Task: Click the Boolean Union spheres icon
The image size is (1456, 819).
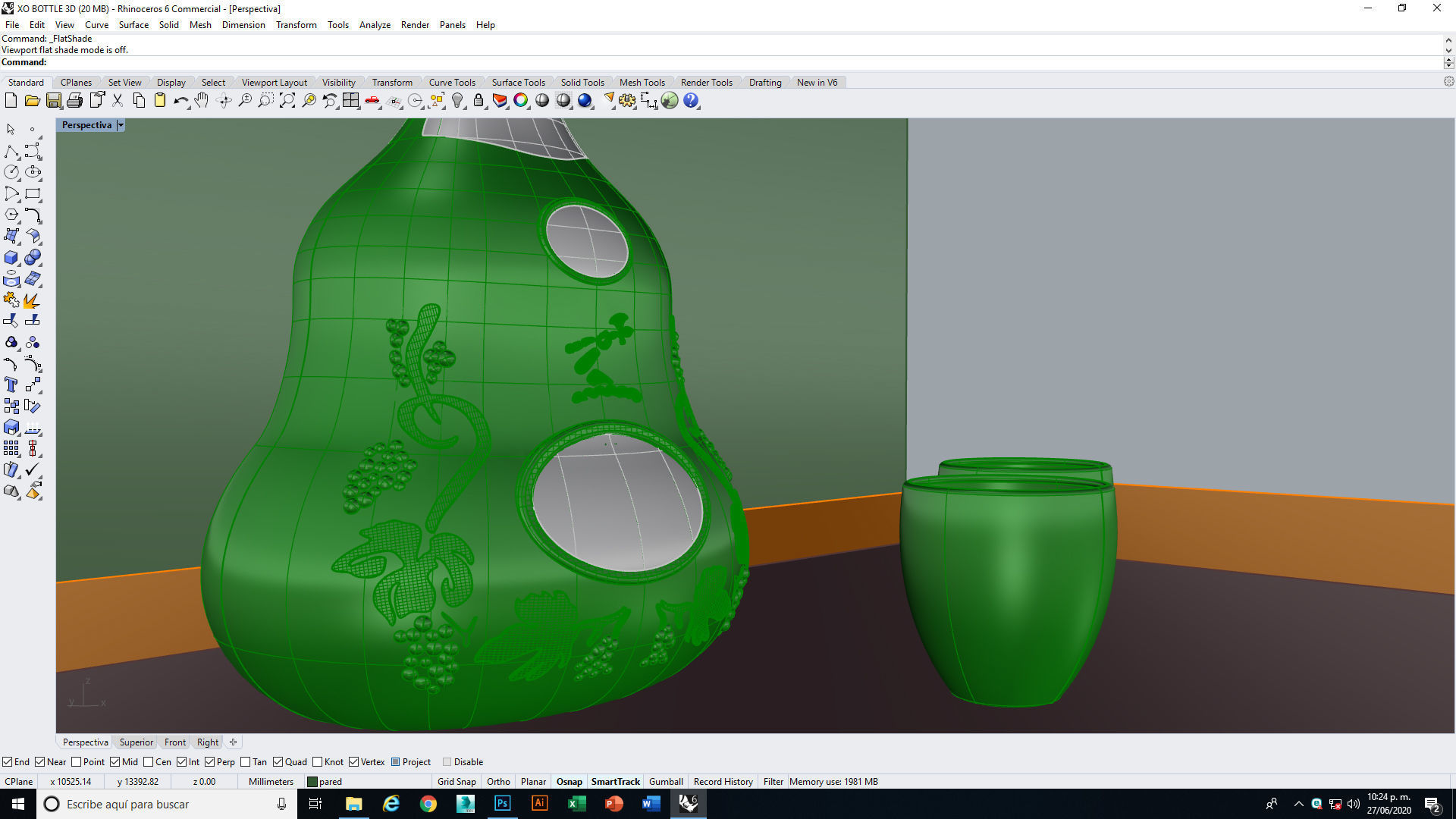Action: click(33, 258)
